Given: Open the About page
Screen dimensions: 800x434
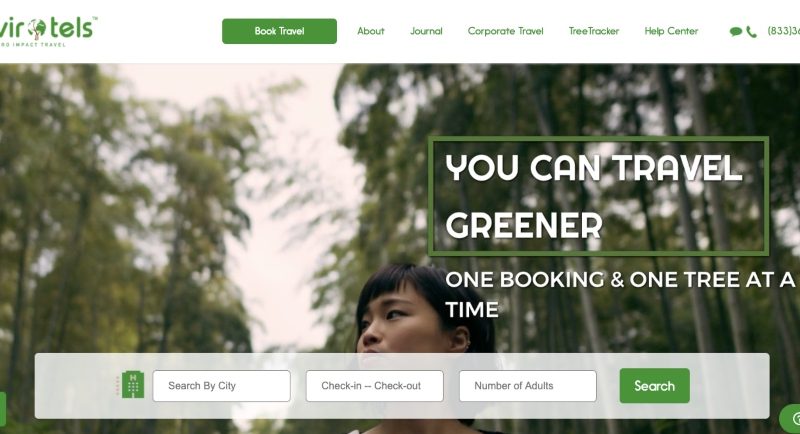Looking at the screenshot, I should point(370,31).
